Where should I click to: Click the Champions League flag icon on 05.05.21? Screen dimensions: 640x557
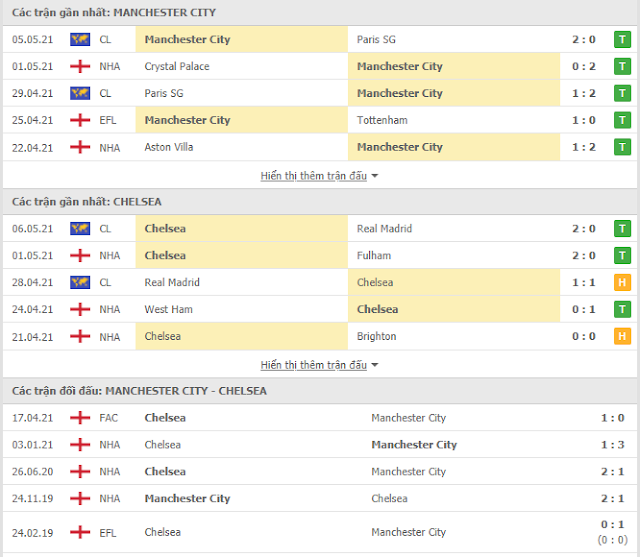[80, 40]
